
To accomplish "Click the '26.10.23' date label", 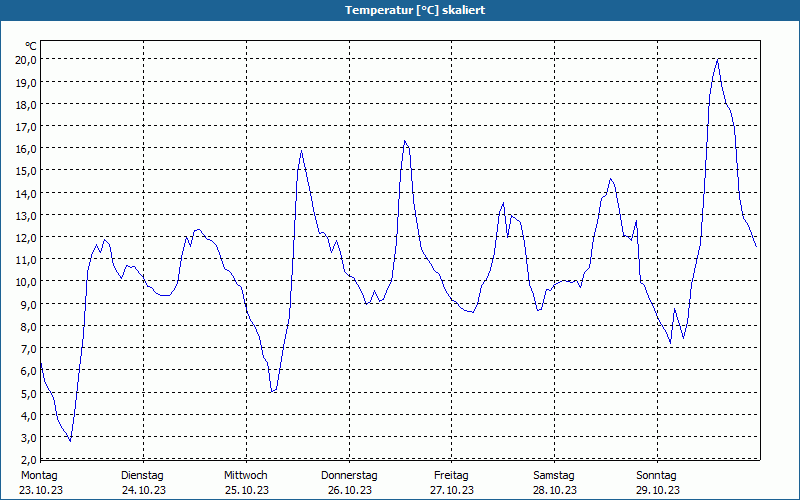I will (x=350, y=490).
